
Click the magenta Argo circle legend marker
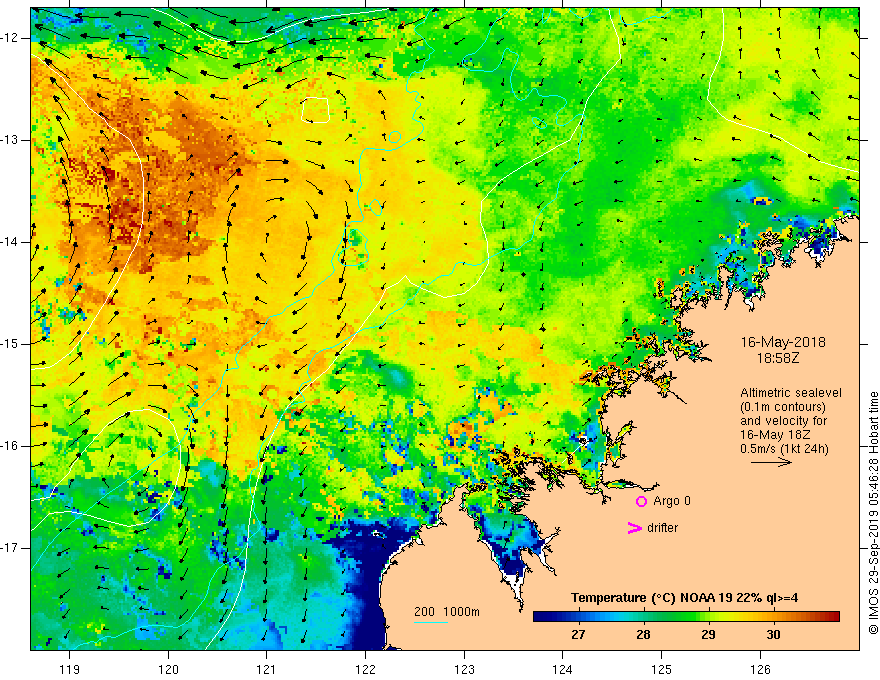tap(641, 501)
